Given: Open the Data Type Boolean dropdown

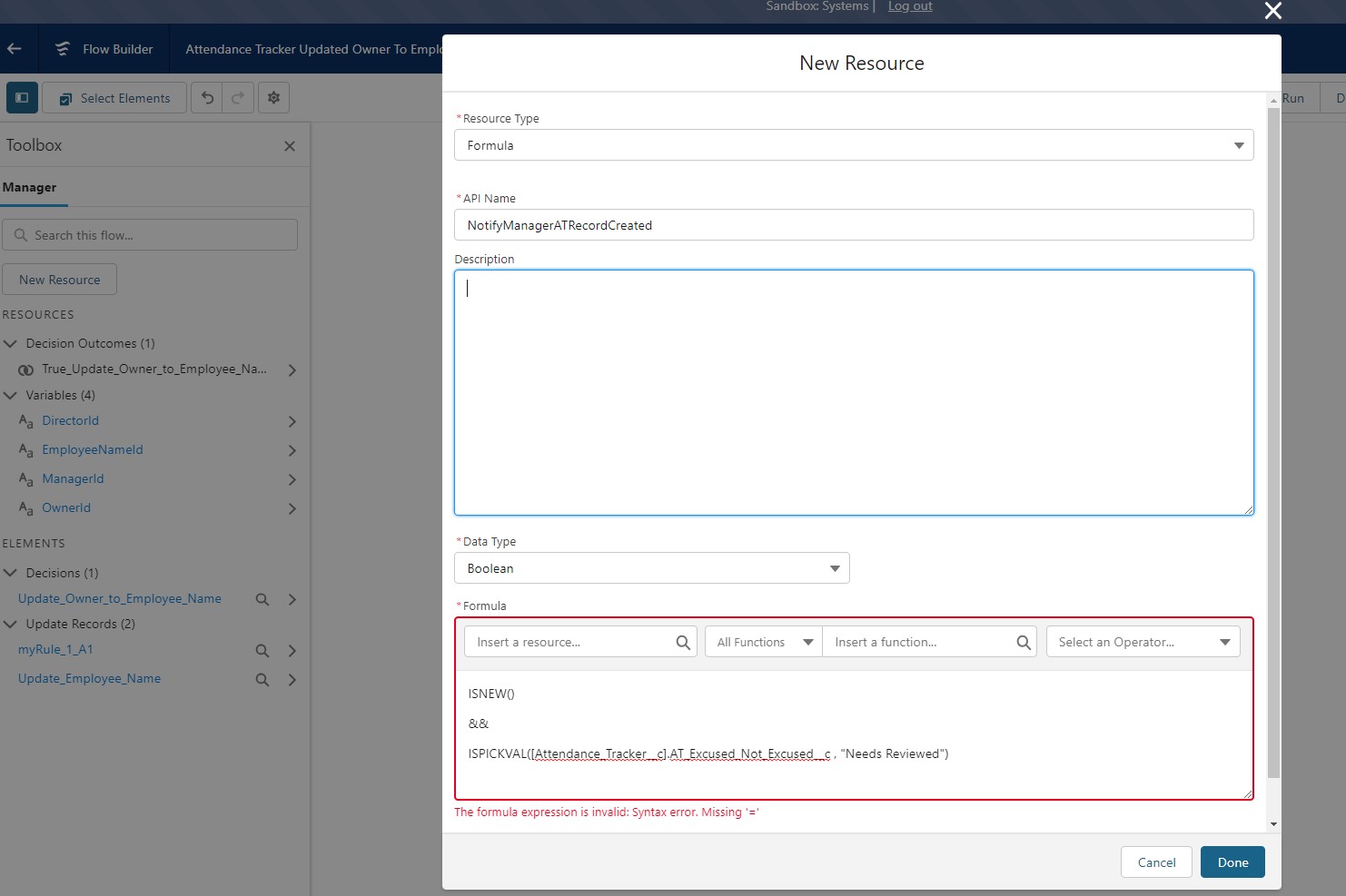Looking at the screenshot, I should point(651,568).
